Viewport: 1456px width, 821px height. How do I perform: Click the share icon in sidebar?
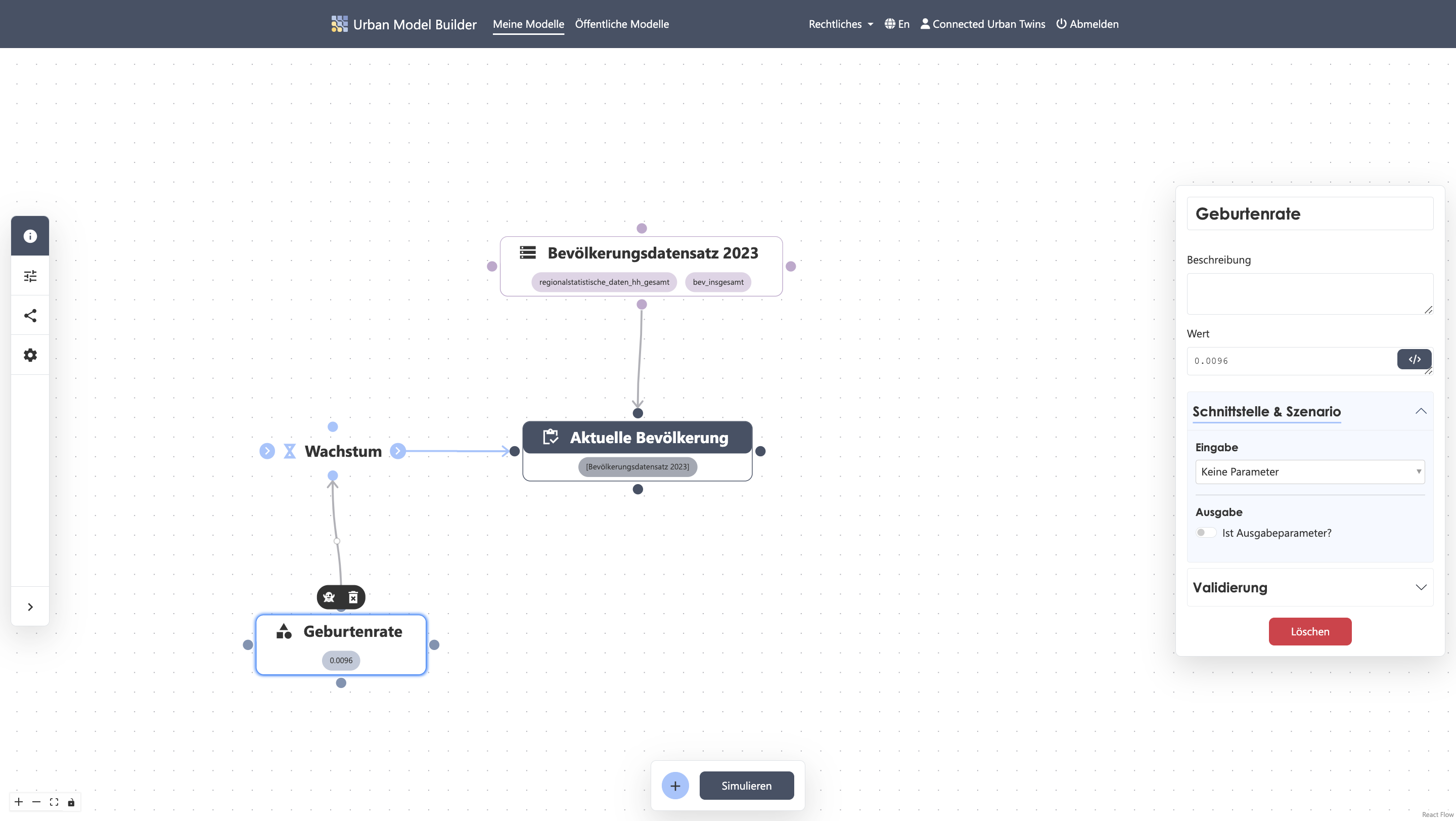pyautogui.click(x=30, y=316)
